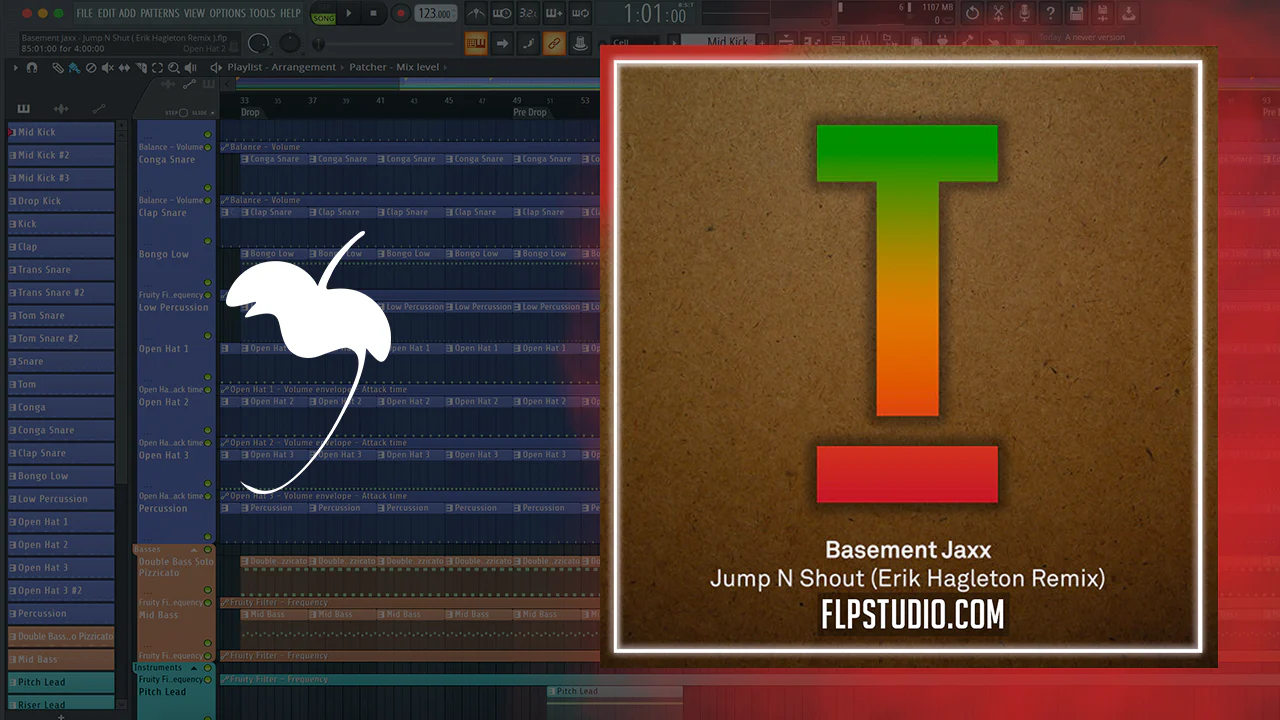This screenshot has width=1280, height=720.
Task: Select the Drop Kick pattern in picker
Action: [61, 201]
